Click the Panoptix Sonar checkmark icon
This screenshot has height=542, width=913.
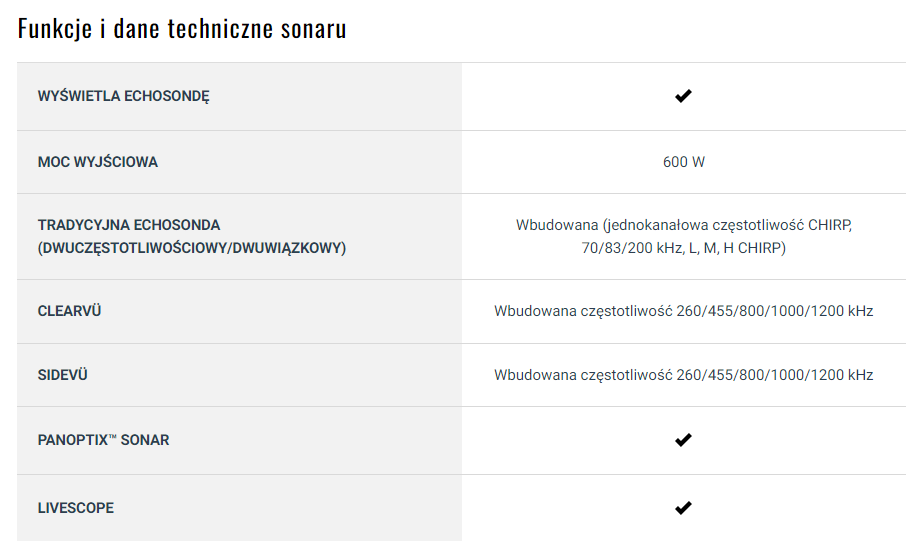point(683,440)
